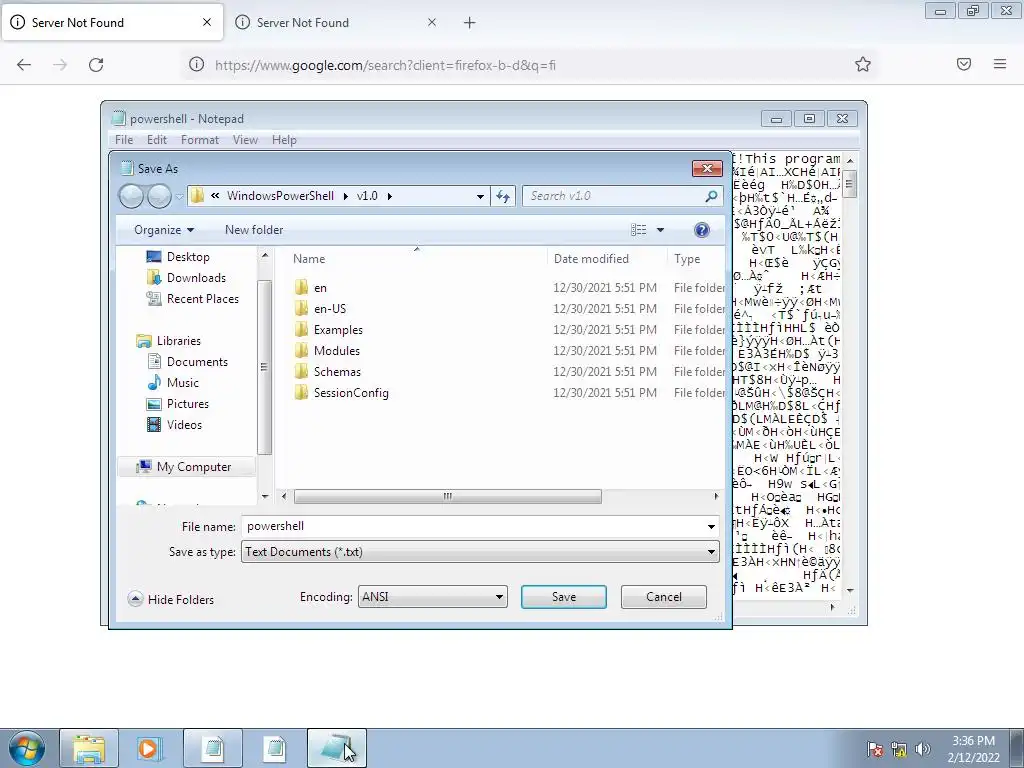Click the Firefox back arrow button
Viewport: 1024px width, 768px height.
coord(24,65)
